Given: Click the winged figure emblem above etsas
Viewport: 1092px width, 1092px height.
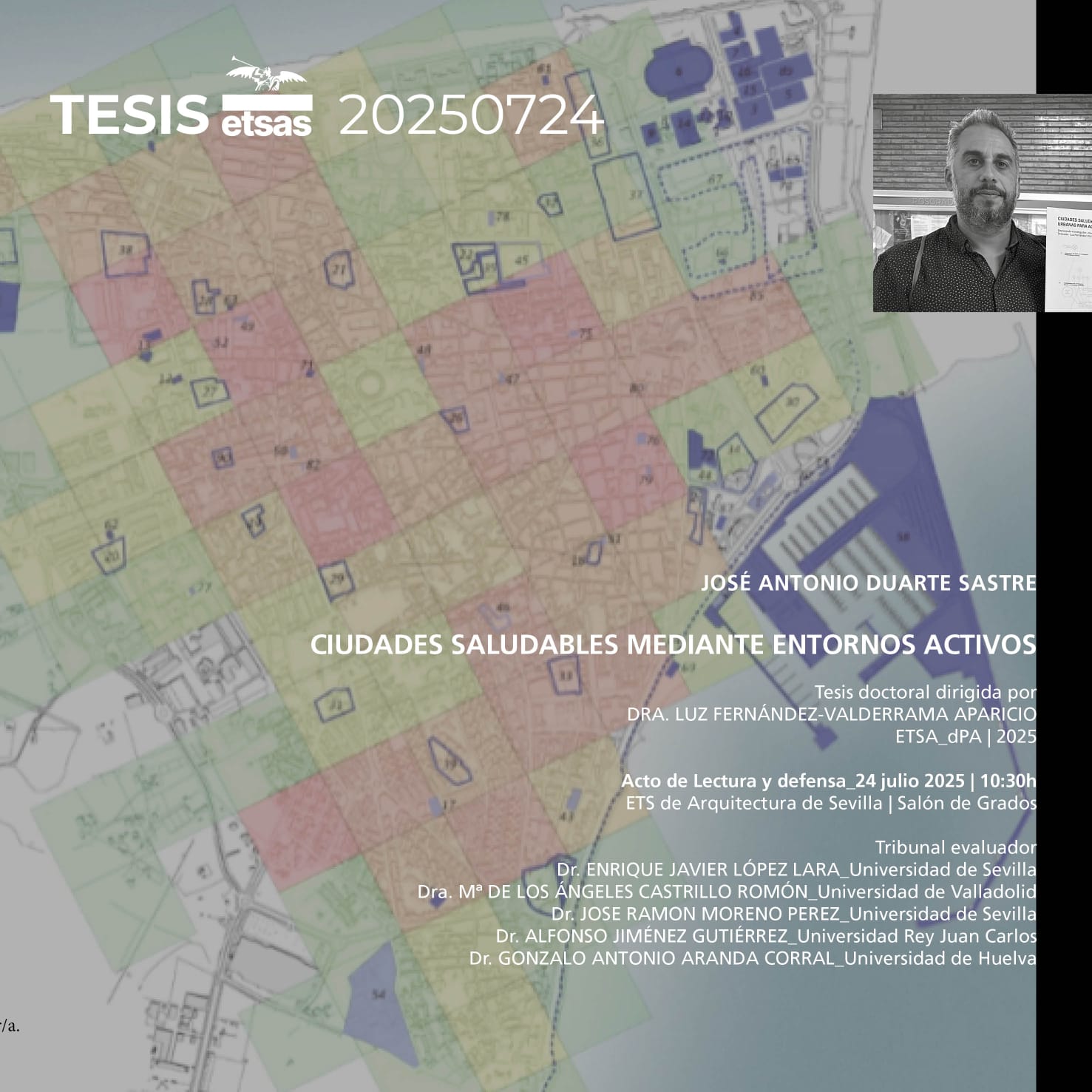Looking at the screenshot, I should pos(265,78).
